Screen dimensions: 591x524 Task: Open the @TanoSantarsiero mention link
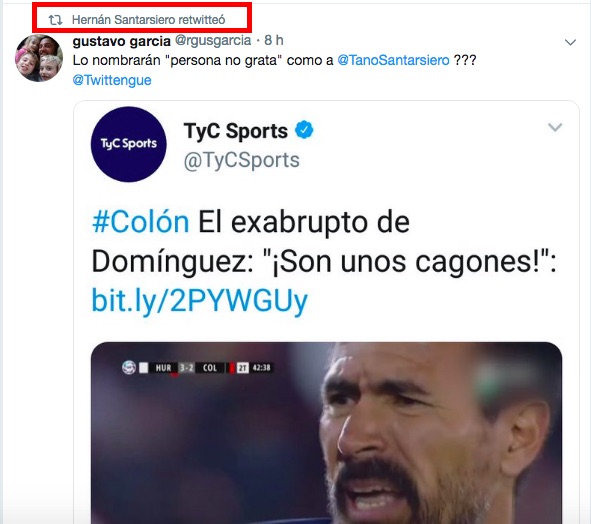pos(393,60)
